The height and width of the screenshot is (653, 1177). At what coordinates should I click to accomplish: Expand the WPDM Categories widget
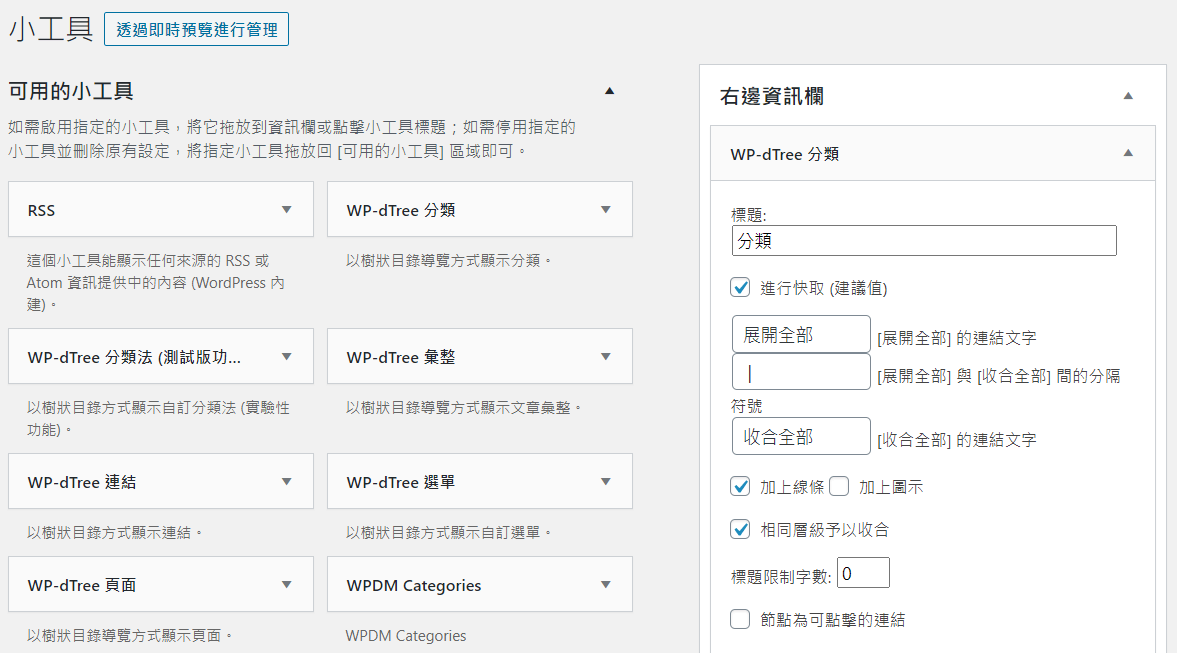[x=606, y=584]
